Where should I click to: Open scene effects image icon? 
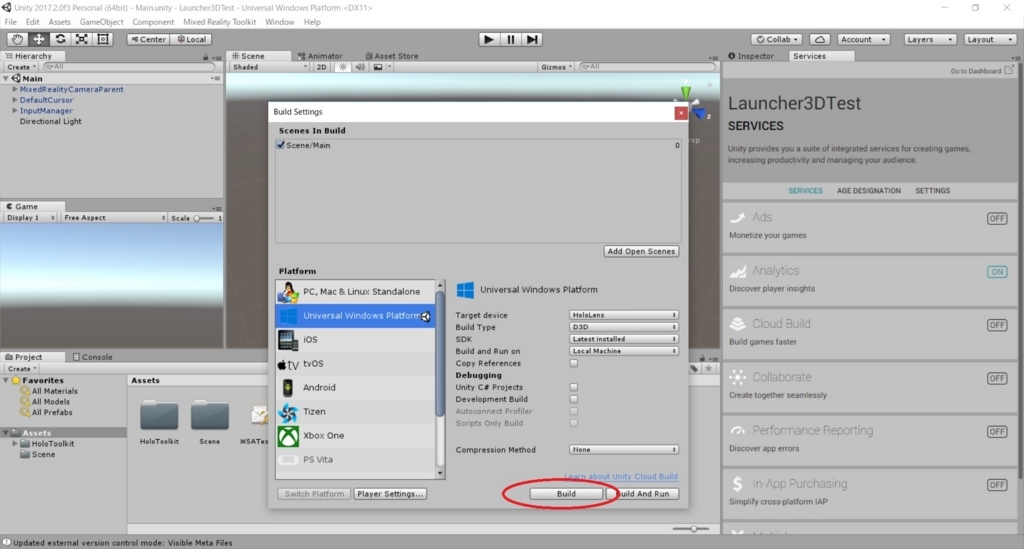click(377, 67)
